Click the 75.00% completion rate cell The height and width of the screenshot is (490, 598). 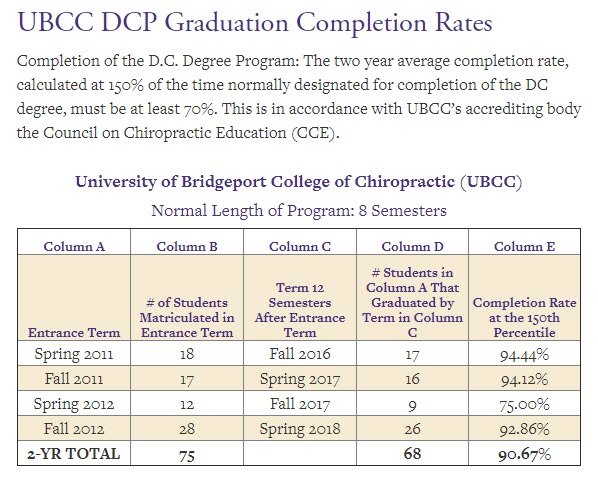click(524, 403)
